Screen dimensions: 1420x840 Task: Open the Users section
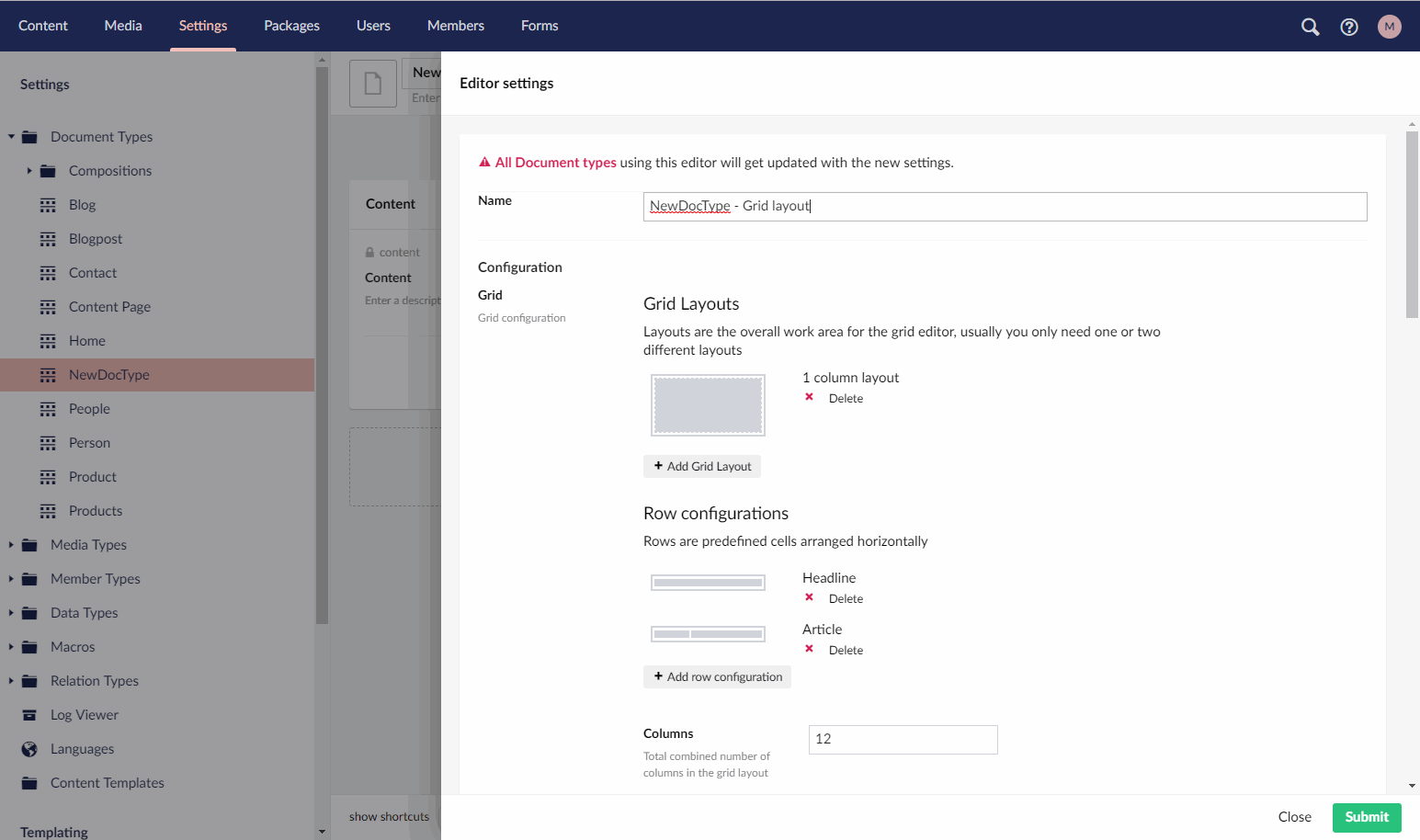click(x=372, y=25)
